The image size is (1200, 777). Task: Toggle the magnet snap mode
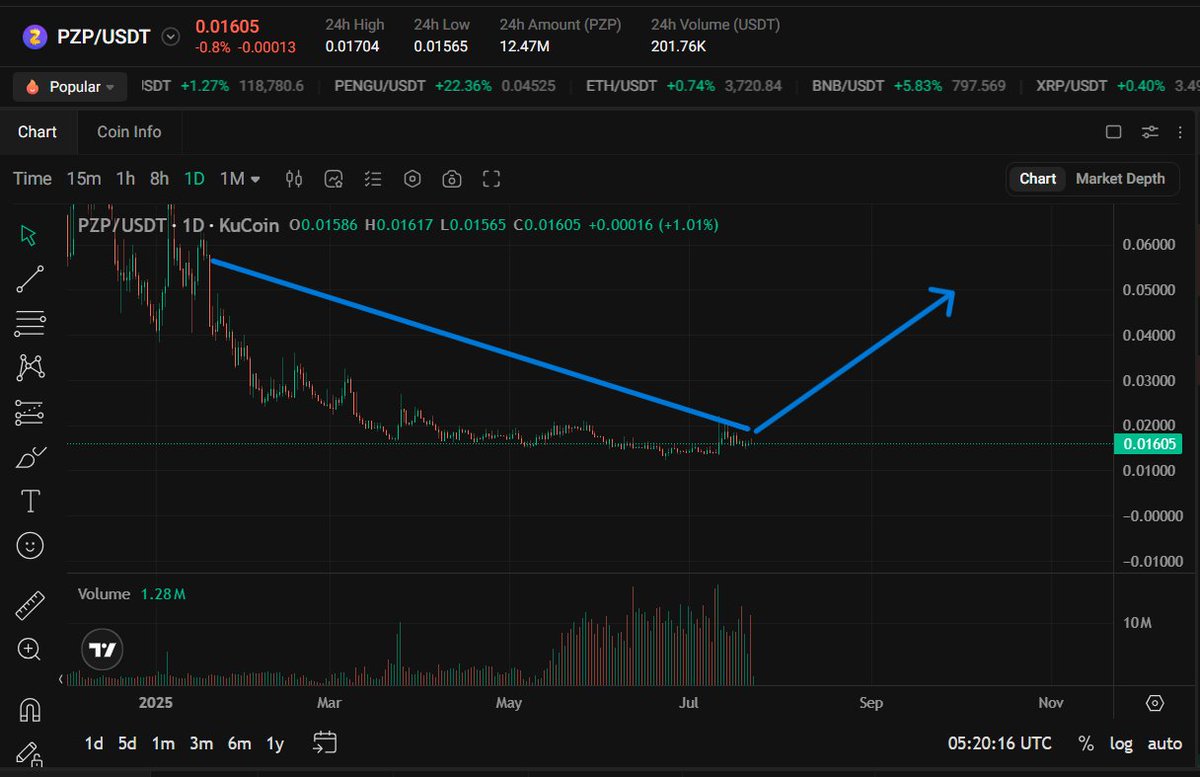click(30, 710)
